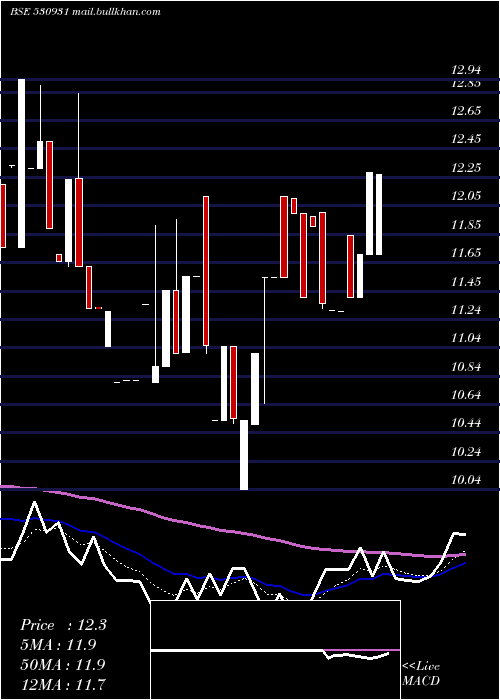Select the 11.85 price axis label
The height and width of the screenshot is (700, 500).
(466, 225)
